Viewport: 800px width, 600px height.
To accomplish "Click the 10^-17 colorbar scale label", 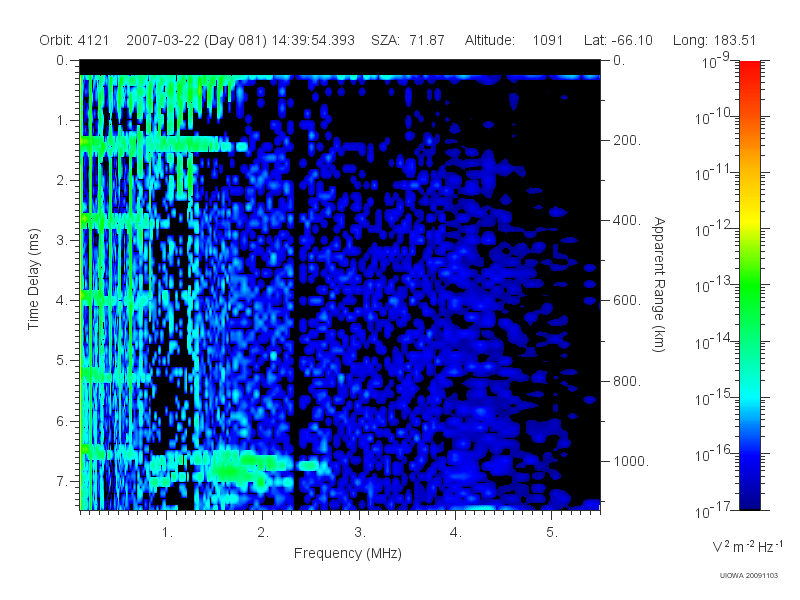I will click(x=715, y=510).
